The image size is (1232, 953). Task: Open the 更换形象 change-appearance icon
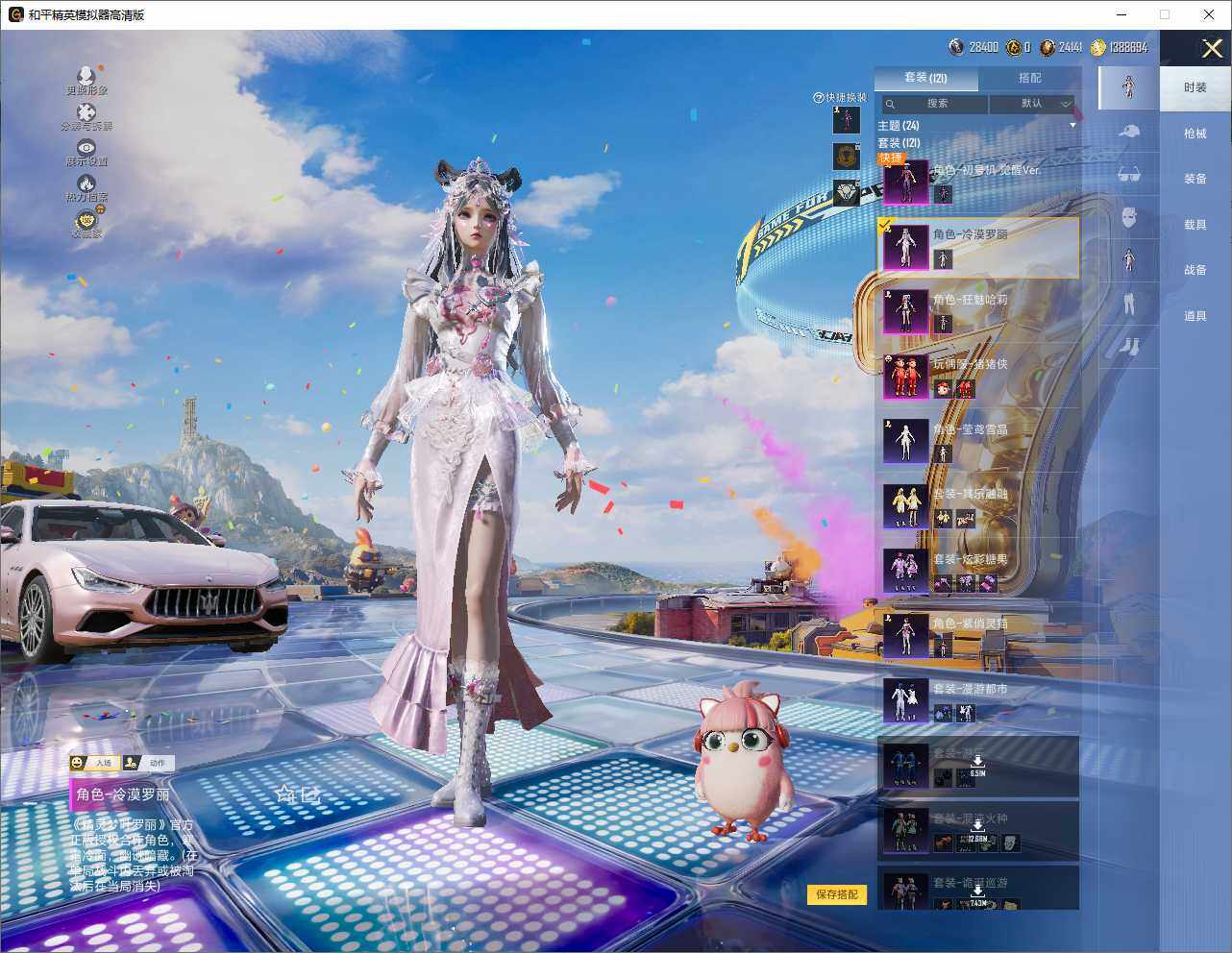coord(86,76)
